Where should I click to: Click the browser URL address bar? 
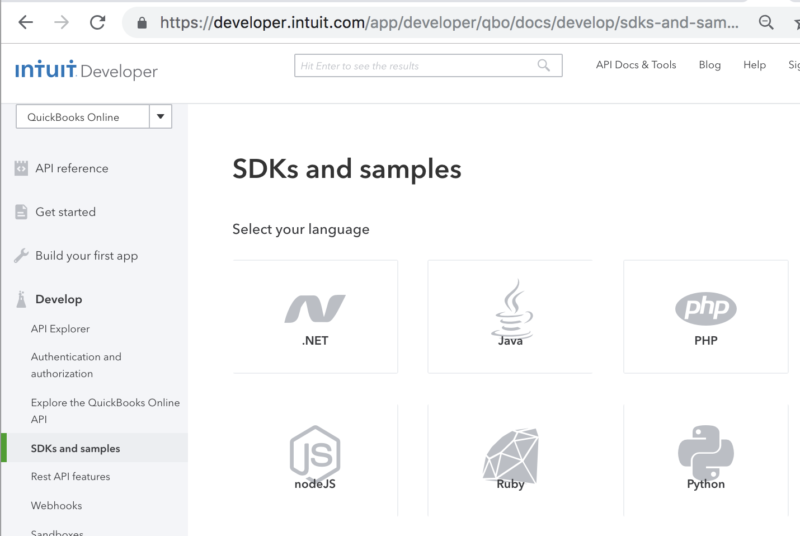(x=449, y=22)
